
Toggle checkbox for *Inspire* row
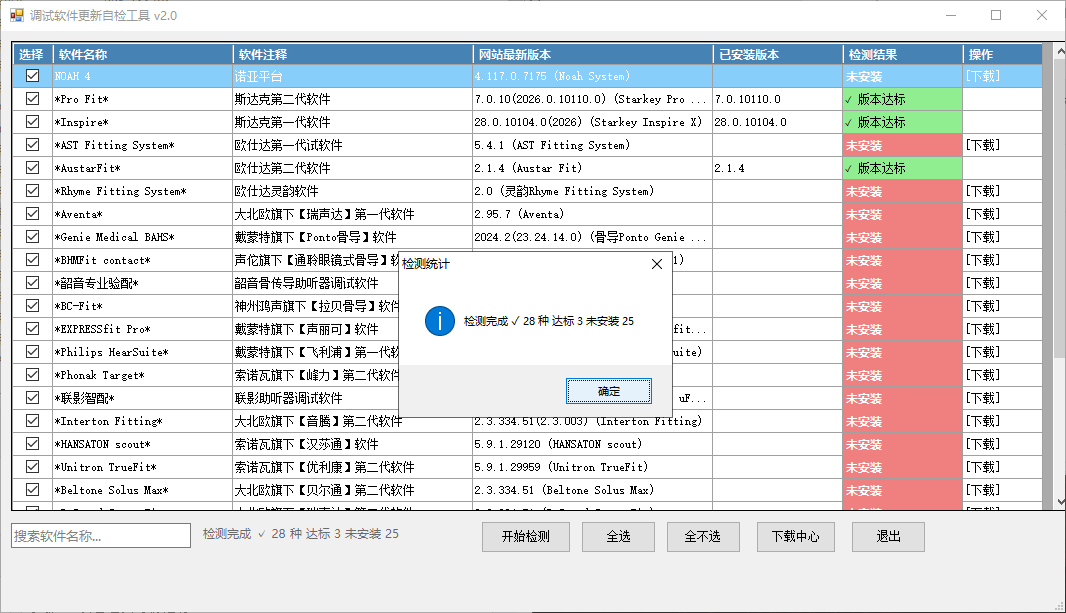(32, 122)
